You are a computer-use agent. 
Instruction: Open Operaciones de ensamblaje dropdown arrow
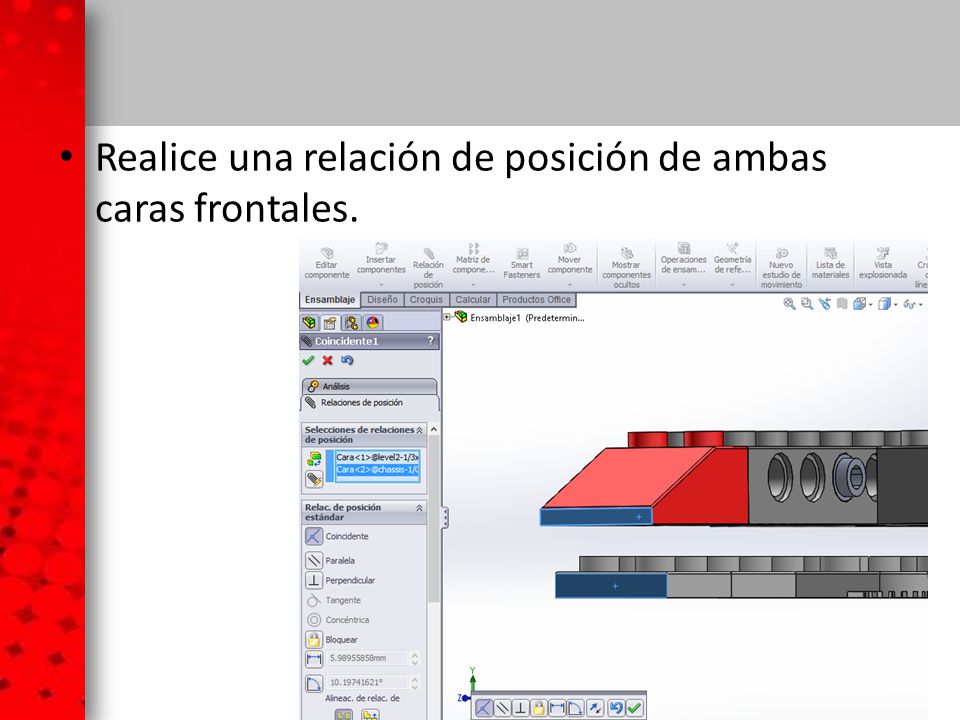pos(683,285)
